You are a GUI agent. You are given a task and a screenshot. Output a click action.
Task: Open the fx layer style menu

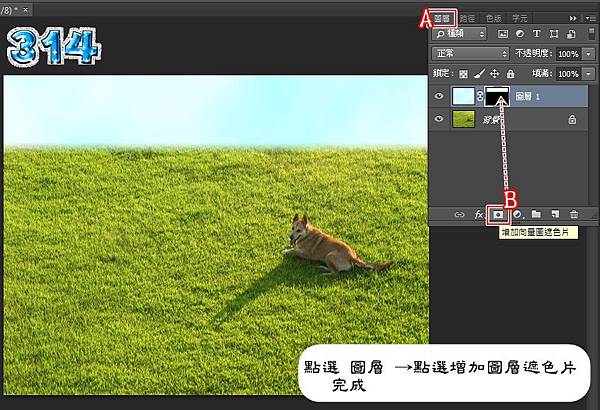point(479,215)
